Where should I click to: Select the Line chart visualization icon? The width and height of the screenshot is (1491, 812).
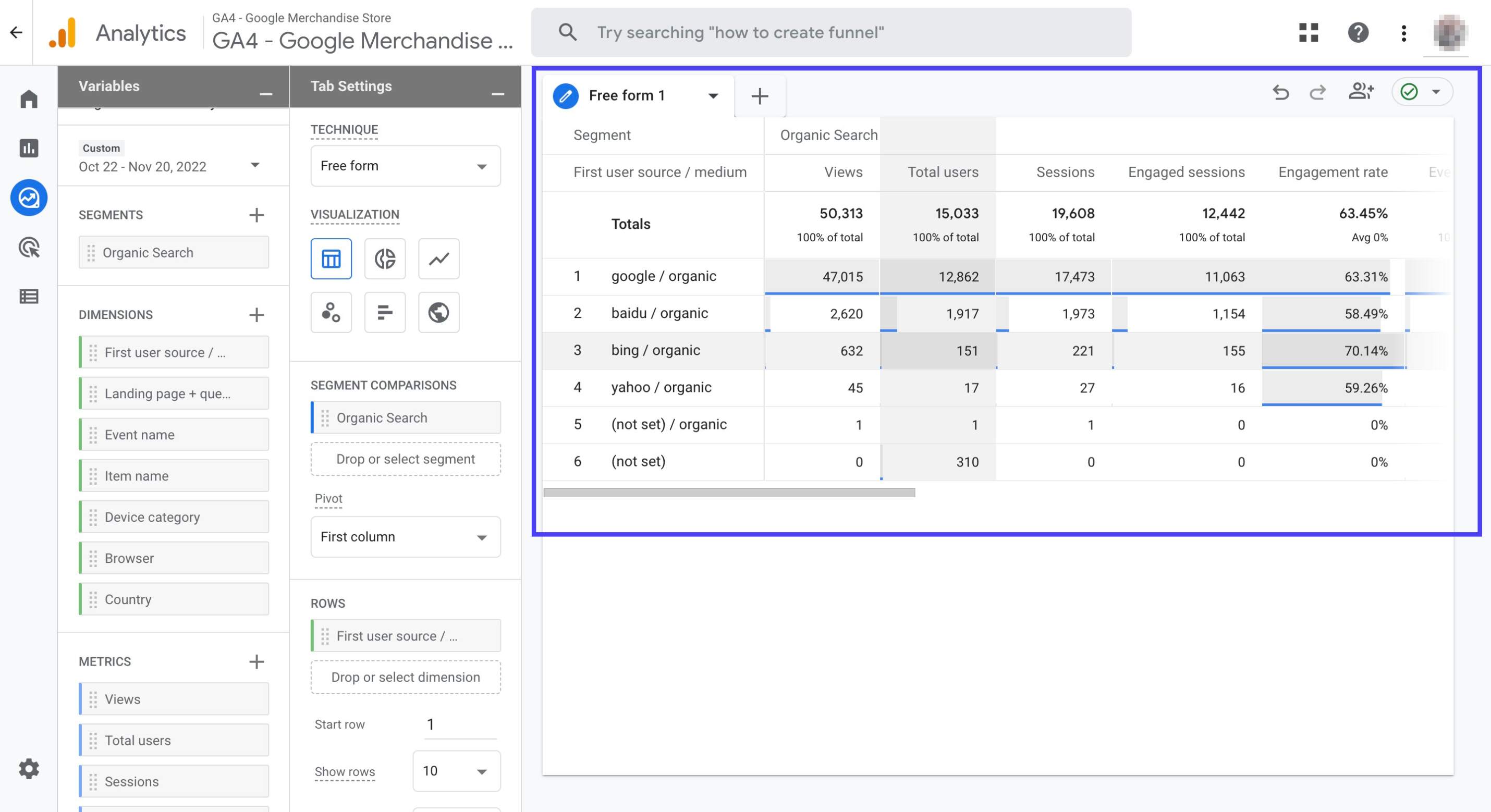coord(439,259)
